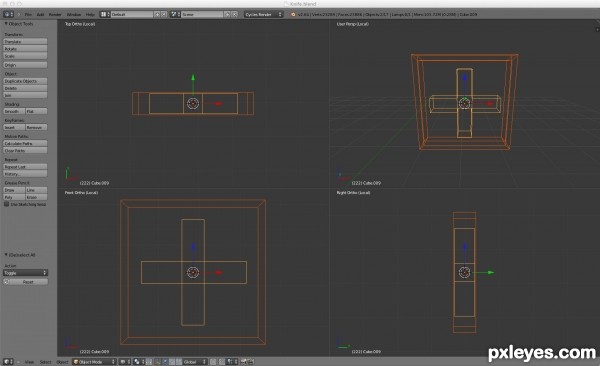Open the Render menu
The height and width of the screenshot is (366, 600).
pos(55,14)
